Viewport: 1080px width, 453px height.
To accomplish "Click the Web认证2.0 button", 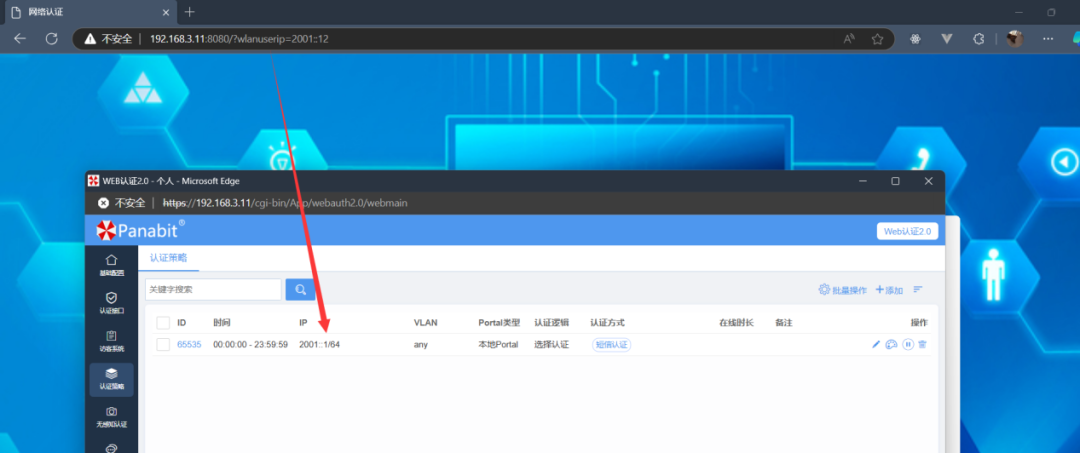I will click(x=907, y=231).
